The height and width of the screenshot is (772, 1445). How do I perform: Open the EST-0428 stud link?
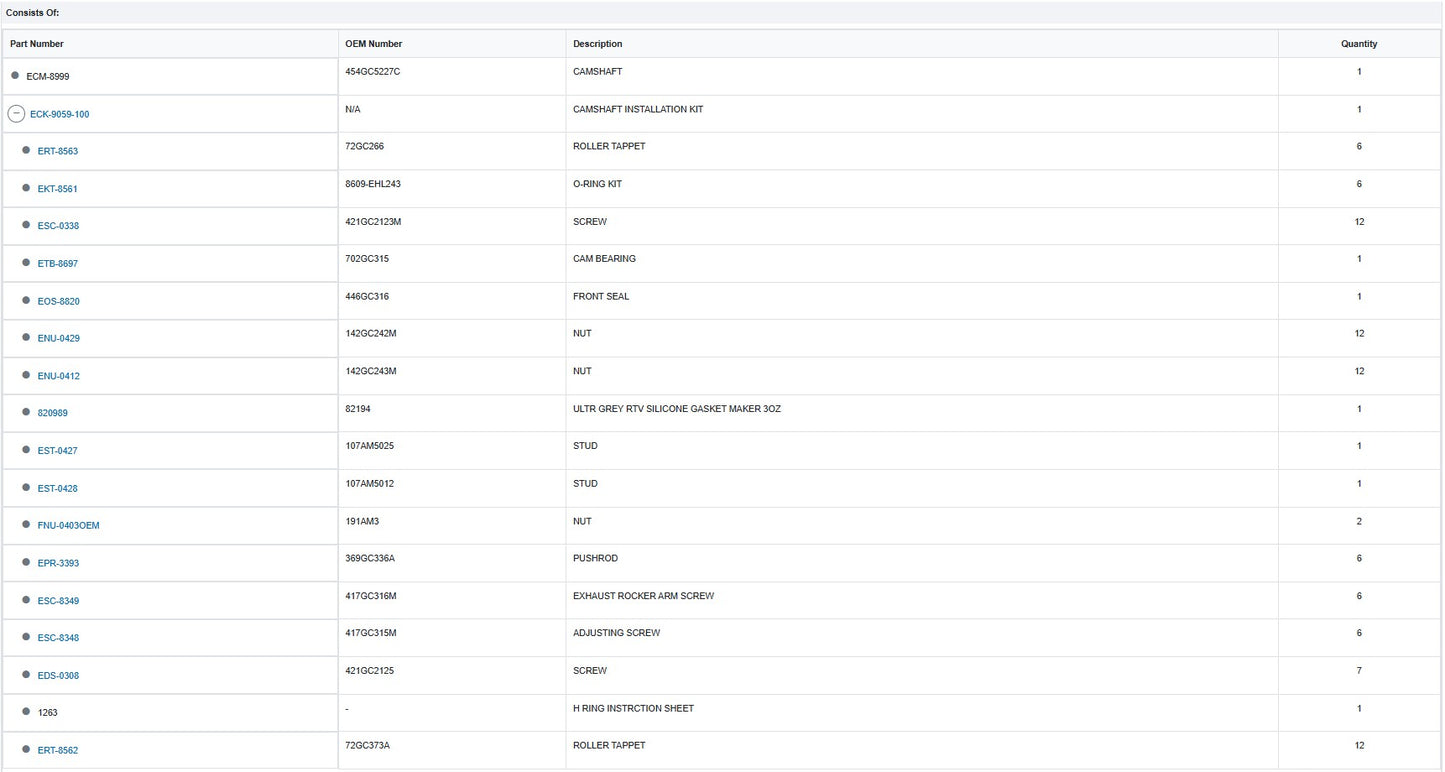pyautogui.click(x=57, y=489)
